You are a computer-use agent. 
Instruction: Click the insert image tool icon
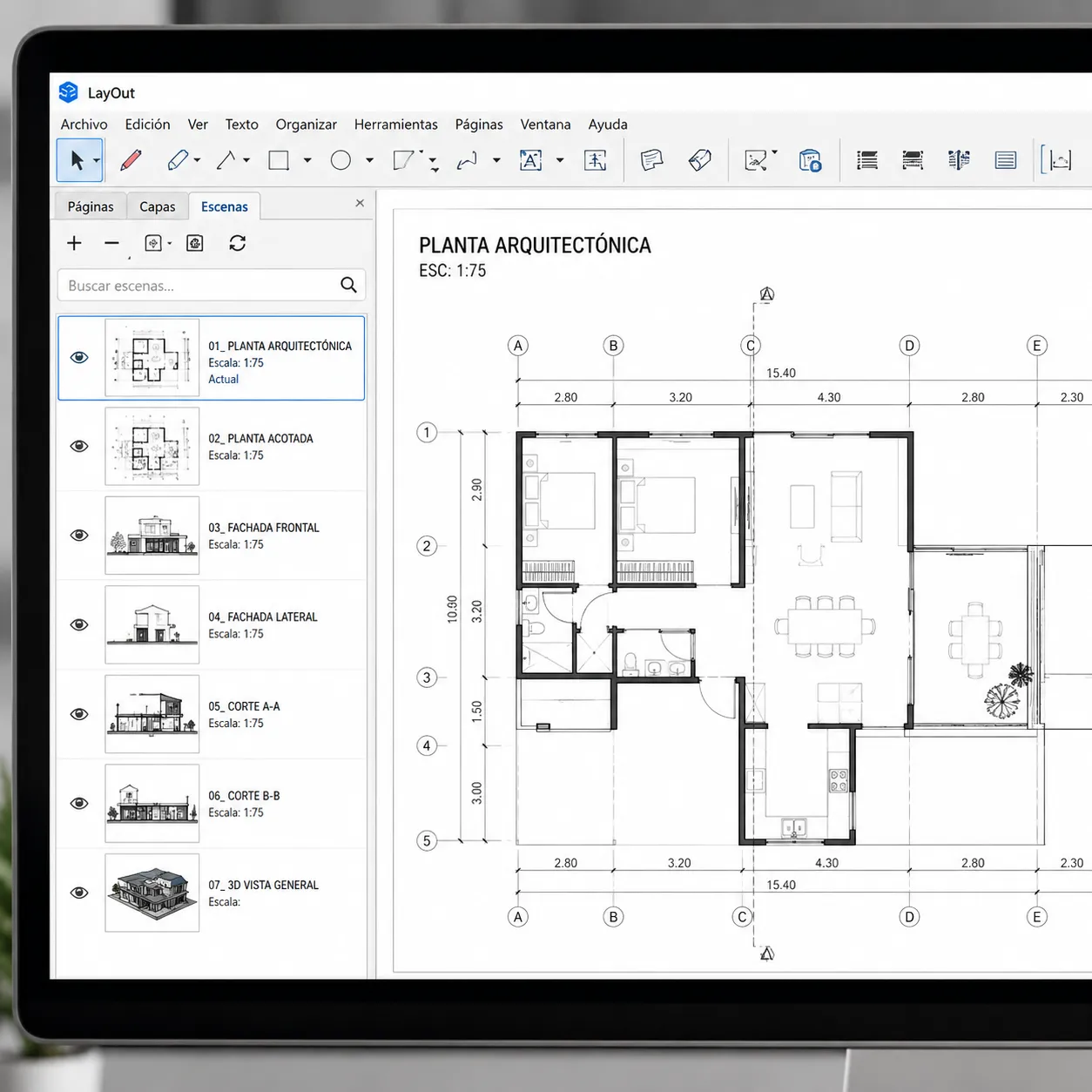[x=756, y=160]
